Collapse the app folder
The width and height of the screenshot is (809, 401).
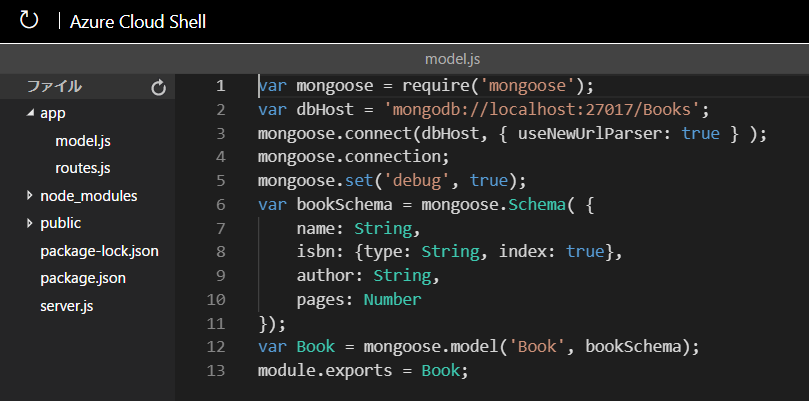30,114
